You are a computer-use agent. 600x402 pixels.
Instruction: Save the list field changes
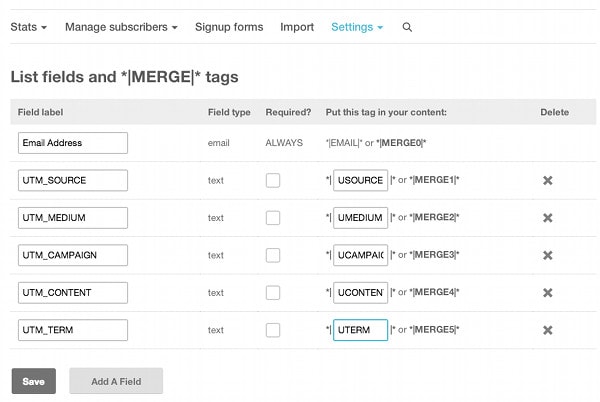[x=34, y=381]
